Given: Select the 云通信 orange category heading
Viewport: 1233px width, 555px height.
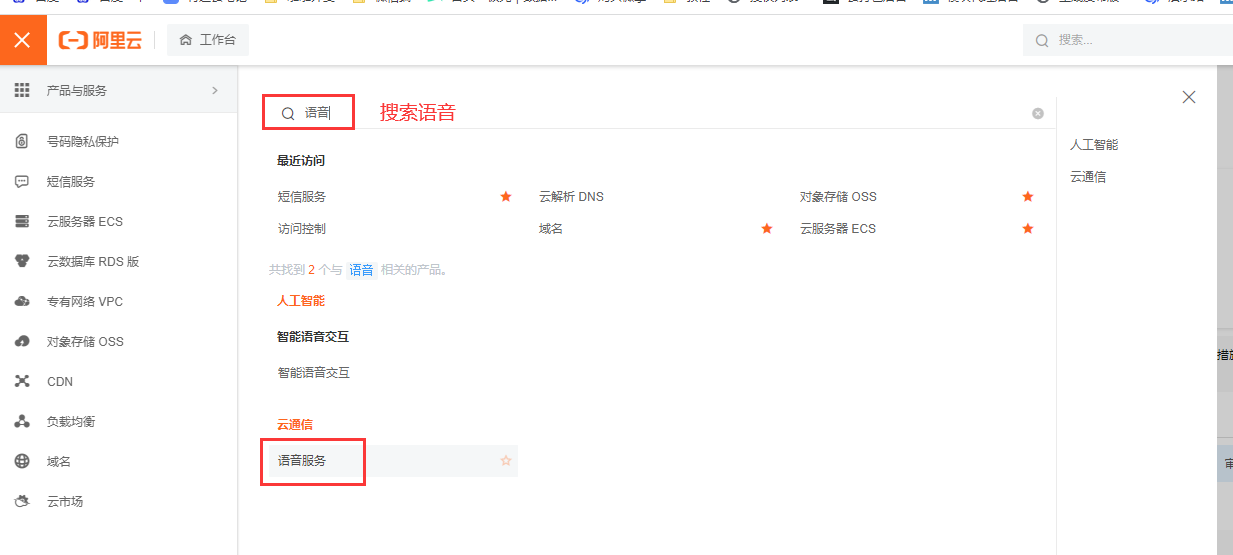Looking at the screenshot, I should point(295,425).
